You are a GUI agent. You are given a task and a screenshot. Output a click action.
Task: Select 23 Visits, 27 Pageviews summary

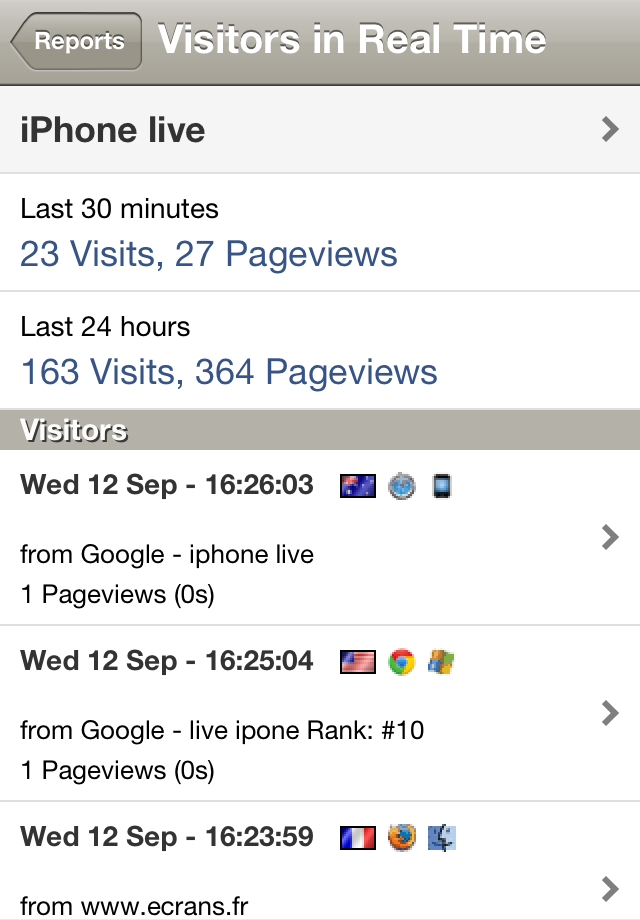[x=209, y=255]
